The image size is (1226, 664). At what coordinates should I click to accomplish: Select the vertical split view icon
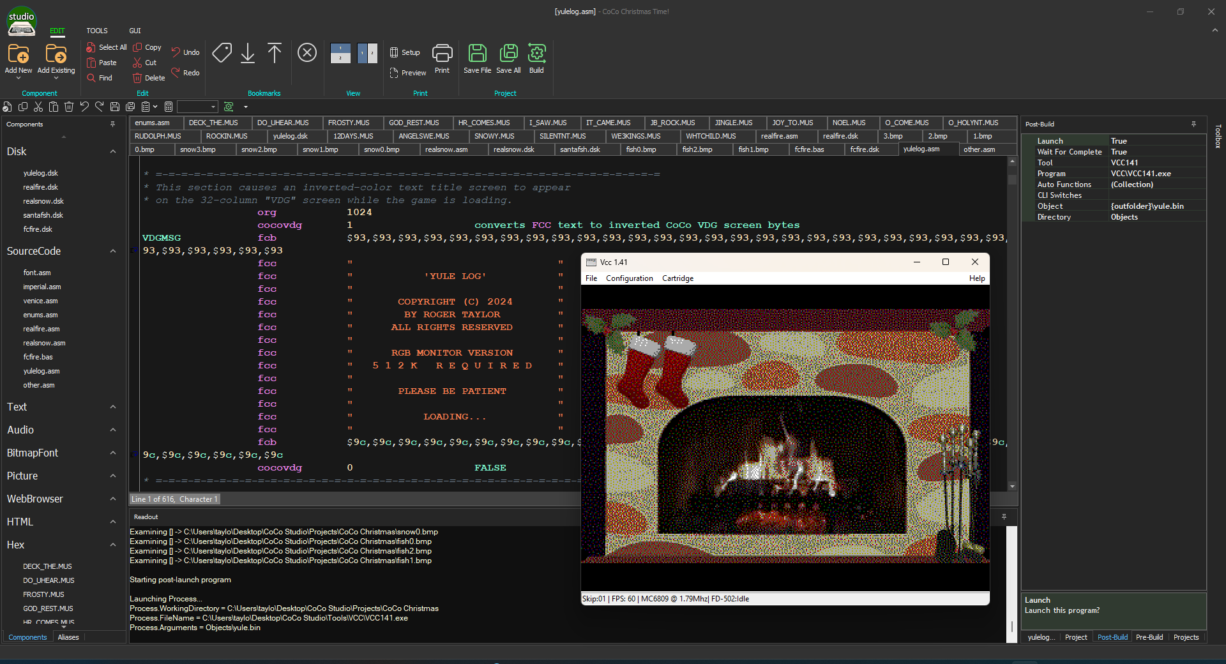click(x=367, y=54)
